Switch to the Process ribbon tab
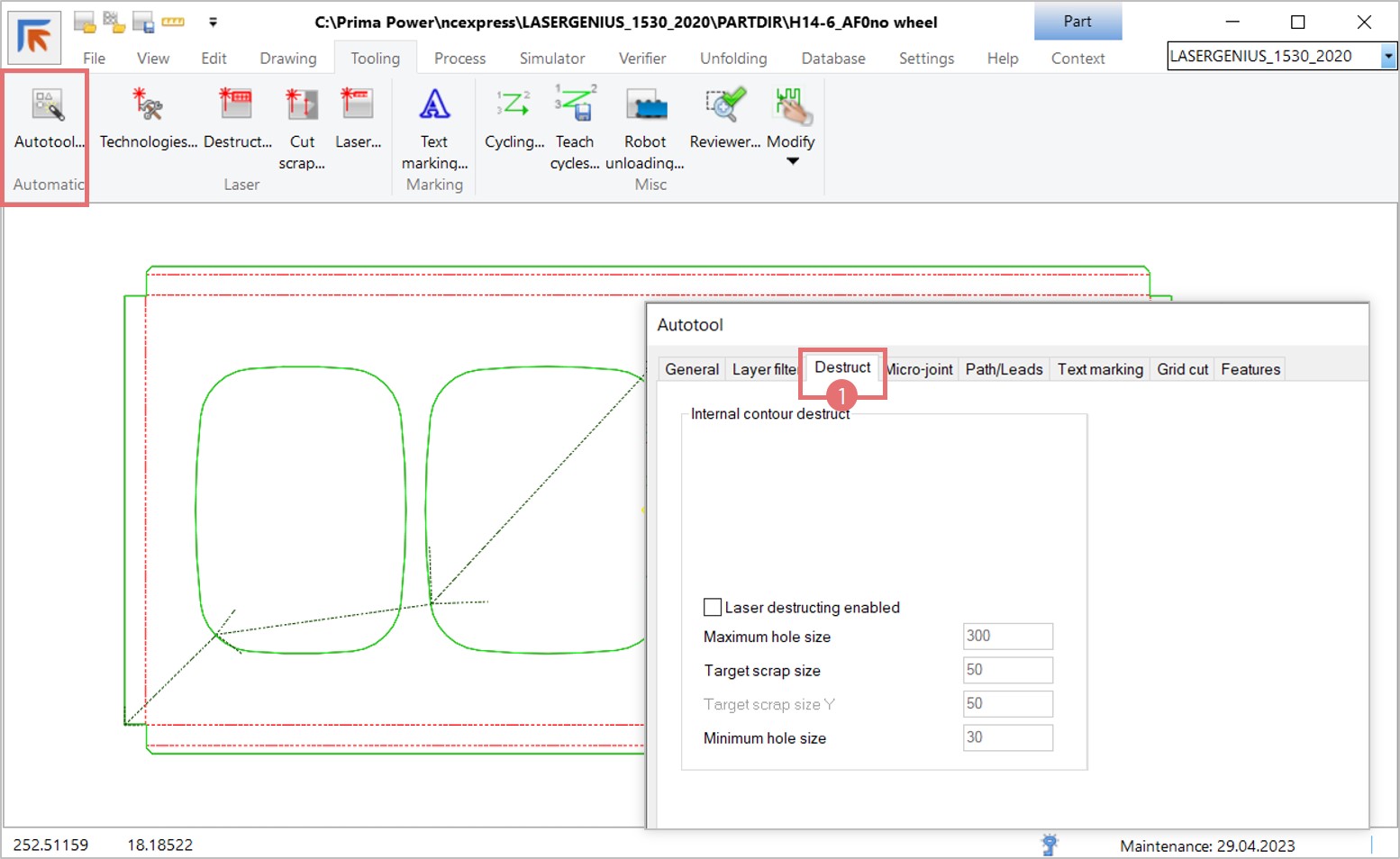The width and height of the screenshot is (1400, 859). click(459, 59)
